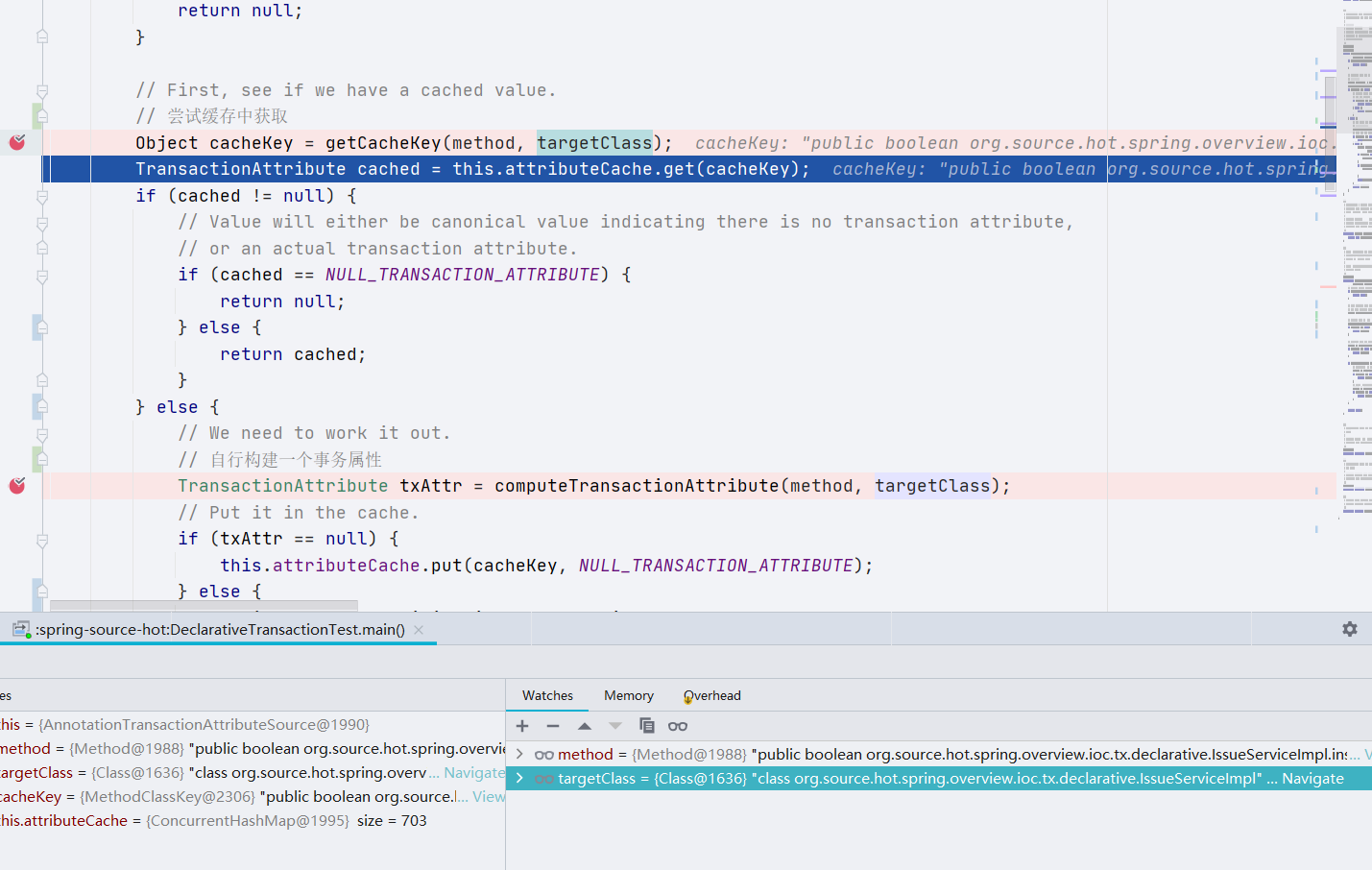Switch to the Overhead tab
Screen dimensions: 1372x870
pyautogui.click(x=712, y=695)
